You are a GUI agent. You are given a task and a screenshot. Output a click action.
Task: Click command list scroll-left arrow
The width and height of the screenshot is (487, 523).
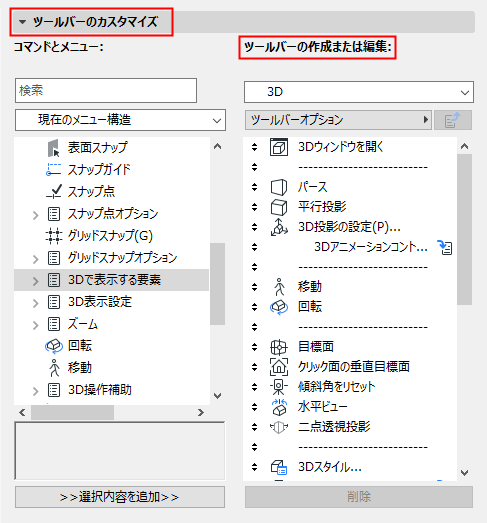[x=22, y=413]
